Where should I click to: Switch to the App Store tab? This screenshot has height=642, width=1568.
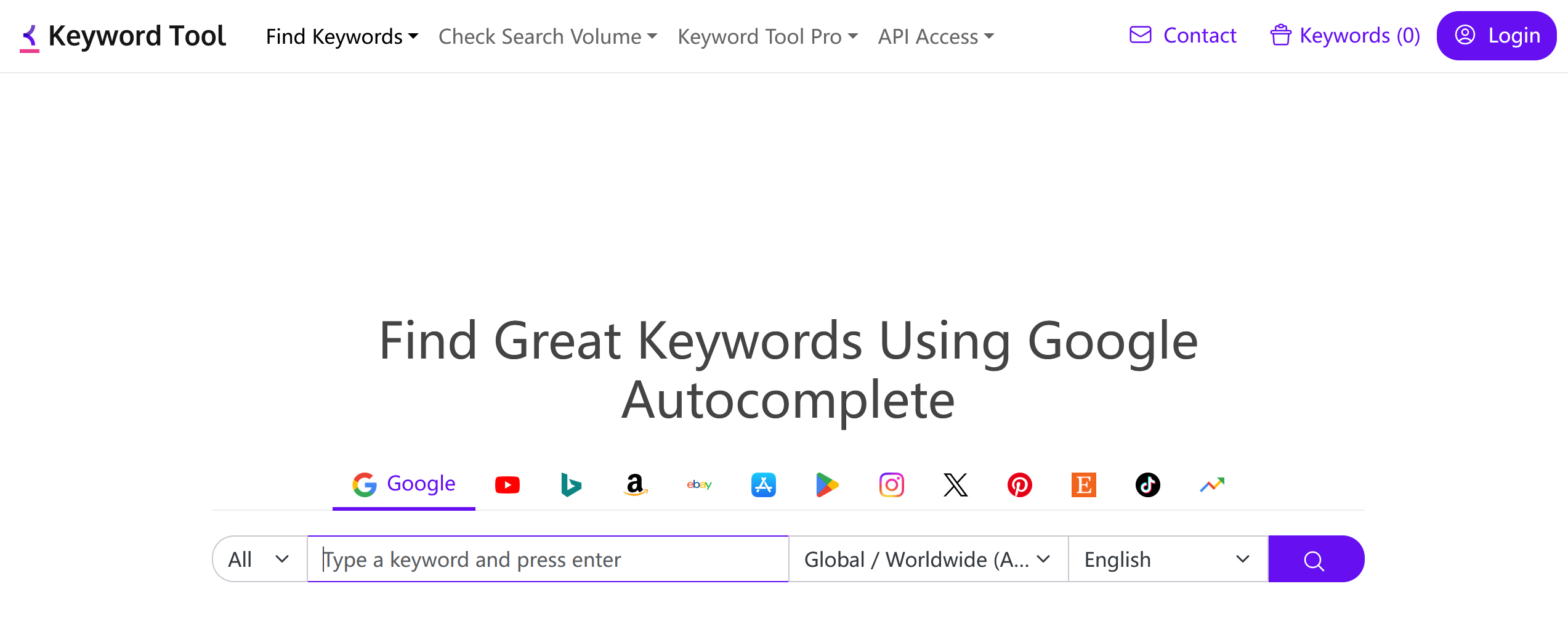tap(764, 485)
